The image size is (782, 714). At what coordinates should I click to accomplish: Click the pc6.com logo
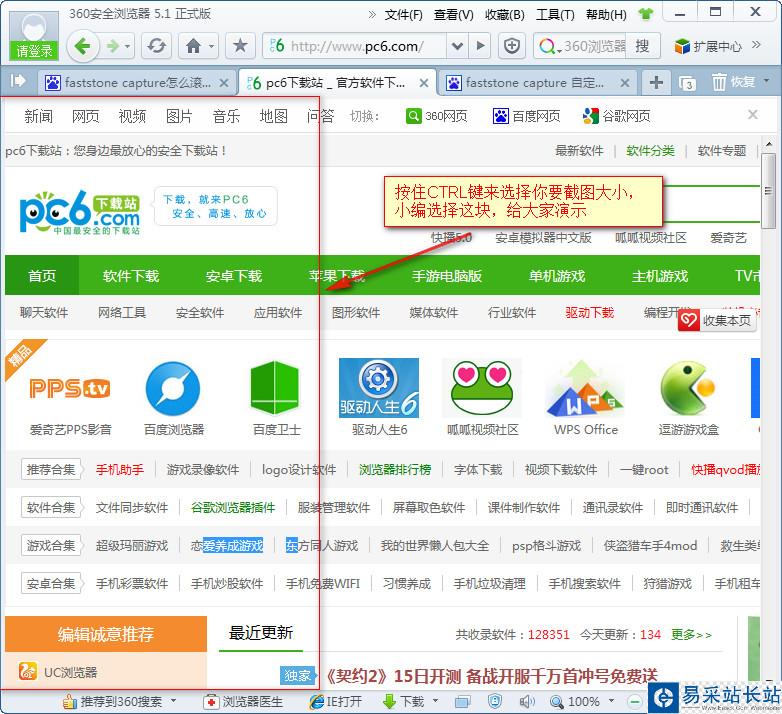click(79, 213)
